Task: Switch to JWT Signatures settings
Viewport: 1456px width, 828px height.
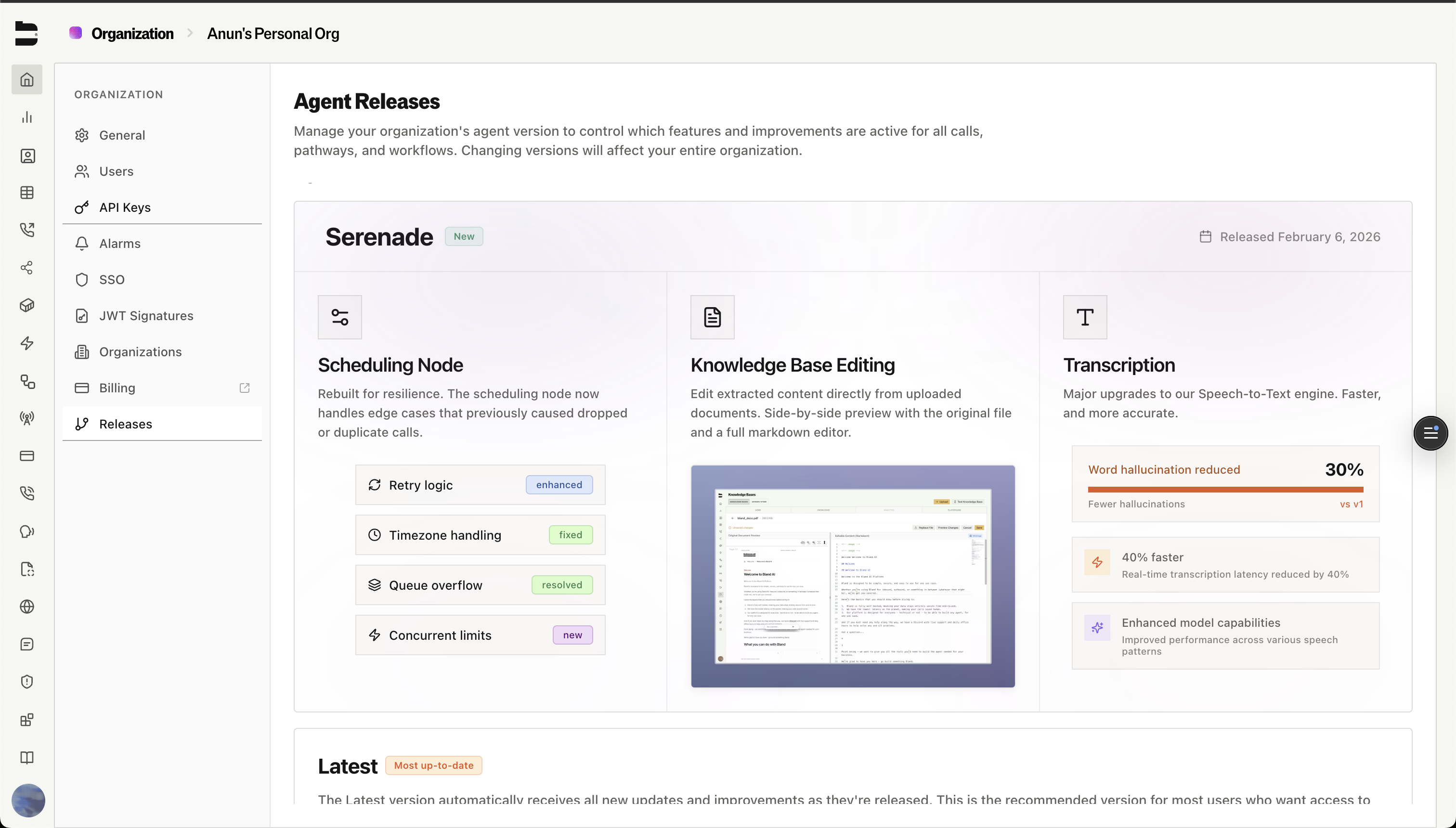Action: (146, 316)
